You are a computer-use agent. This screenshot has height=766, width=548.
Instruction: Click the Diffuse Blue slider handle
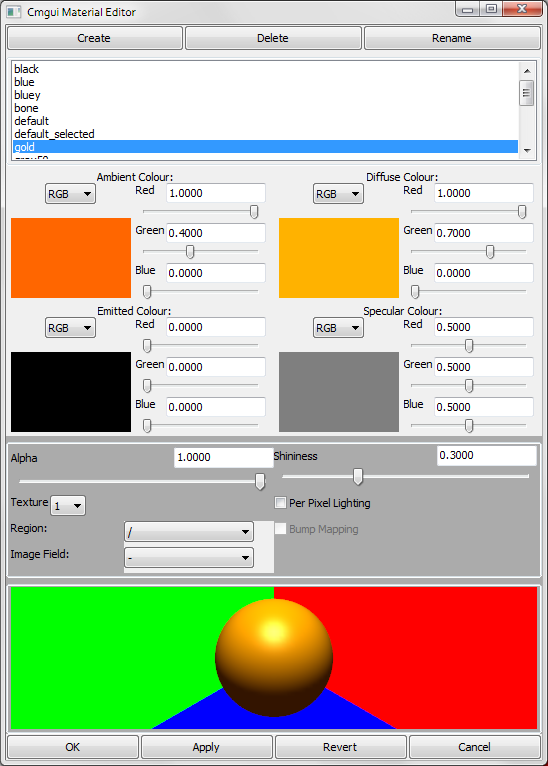pos(415,292)
